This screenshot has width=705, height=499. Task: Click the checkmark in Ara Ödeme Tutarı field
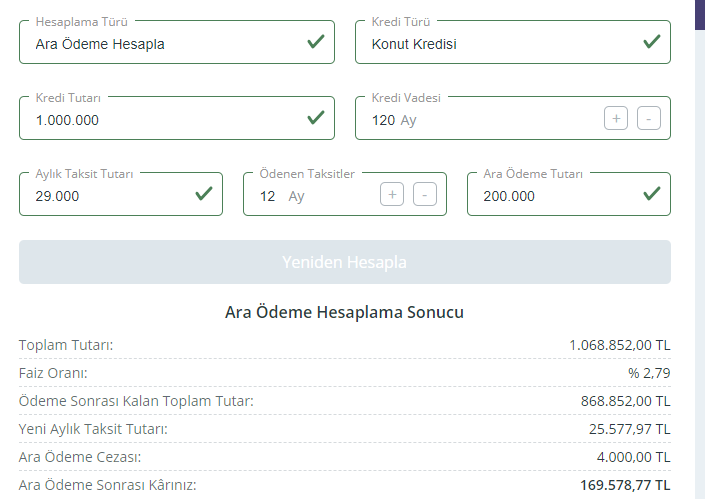click(652, 194)
